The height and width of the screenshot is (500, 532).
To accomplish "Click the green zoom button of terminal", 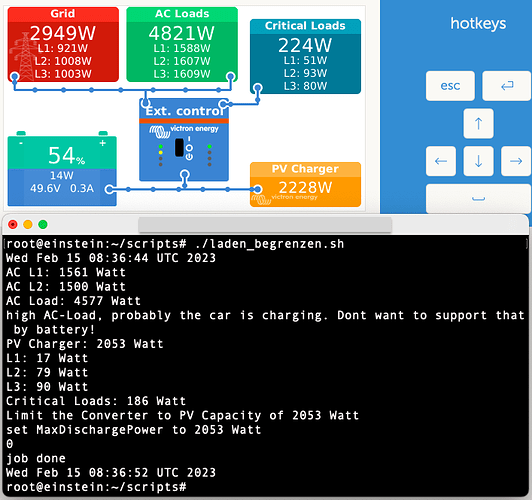I will coord(43,224).
